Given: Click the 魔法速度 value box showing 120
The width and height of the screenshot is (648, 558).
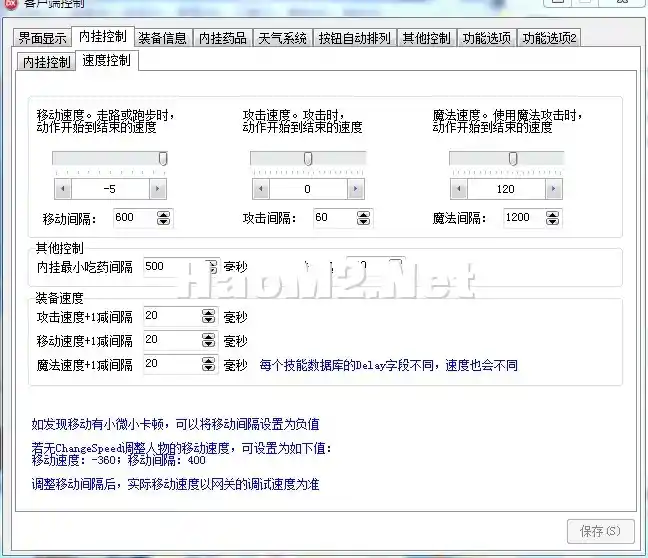Looking at the screenshot, I should [x=506, y=189].
